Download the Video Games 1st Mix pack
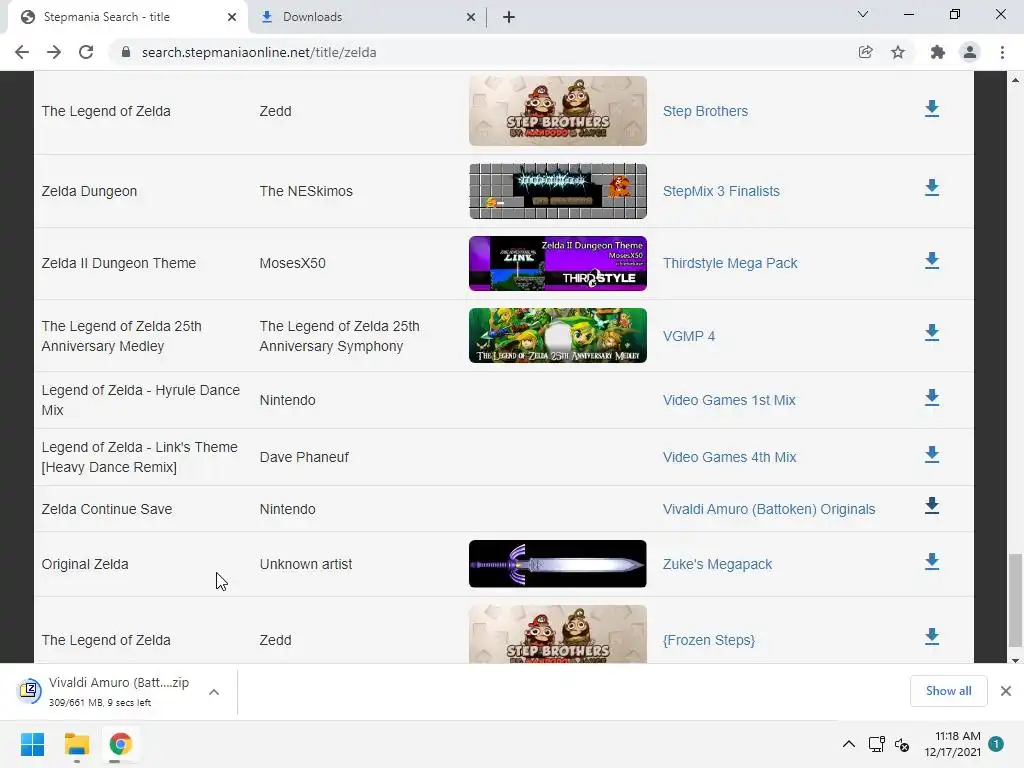This screenshot has width=1024, height=768. tap(932, 398)
